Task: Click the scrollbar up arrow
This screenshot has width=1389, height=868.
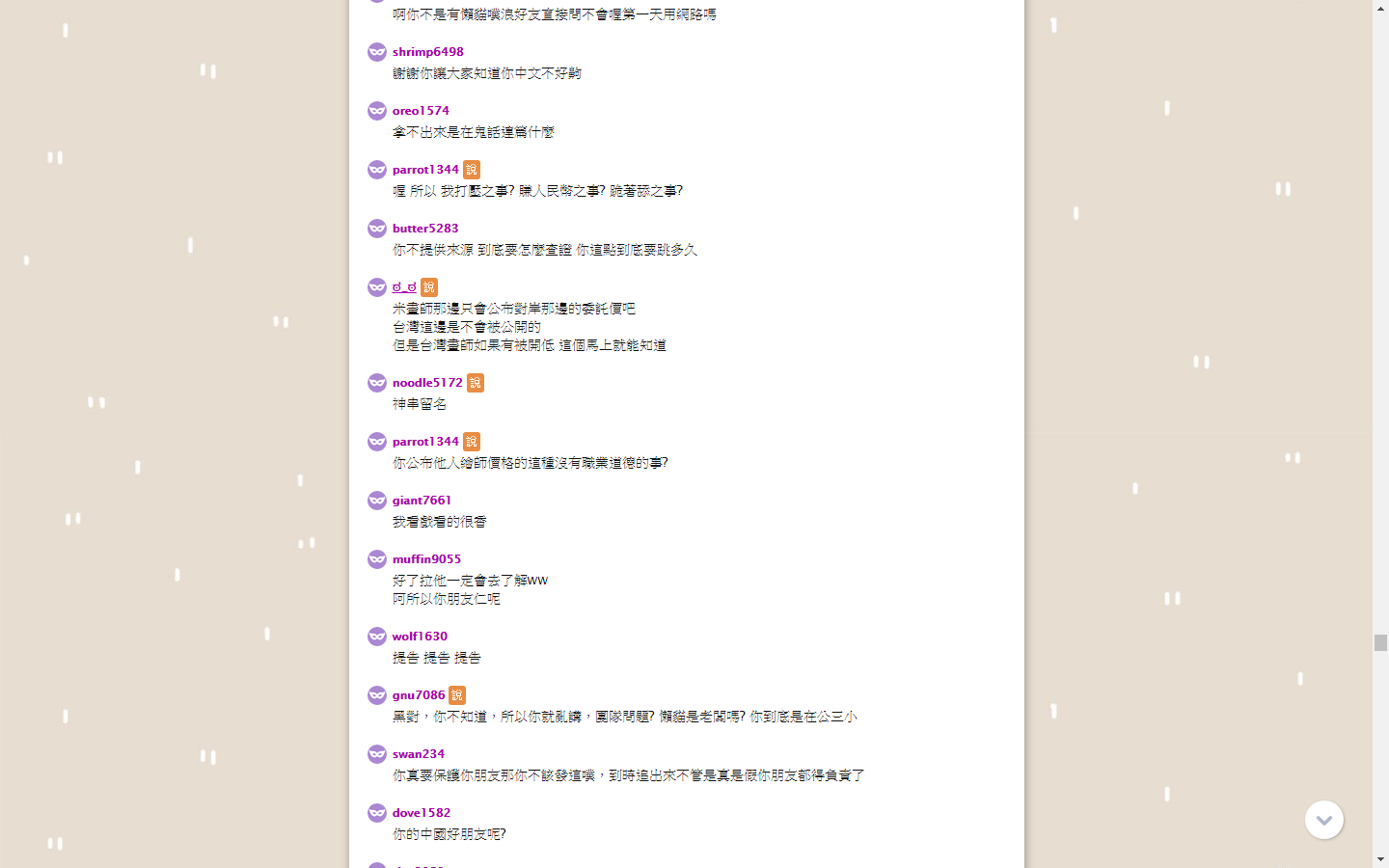Action: (1380, 8)
